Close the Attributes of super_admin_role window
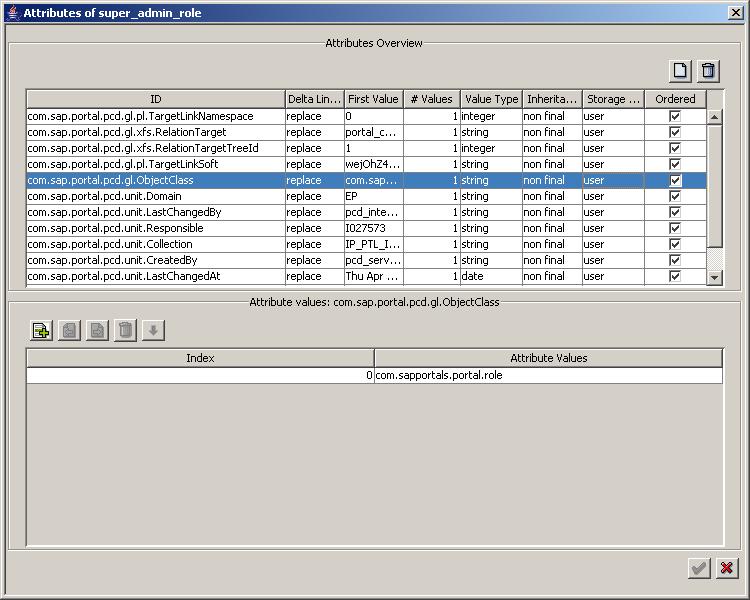Image resolution: width=750 pixels, height=600 pixels. [x=735, y=11]
